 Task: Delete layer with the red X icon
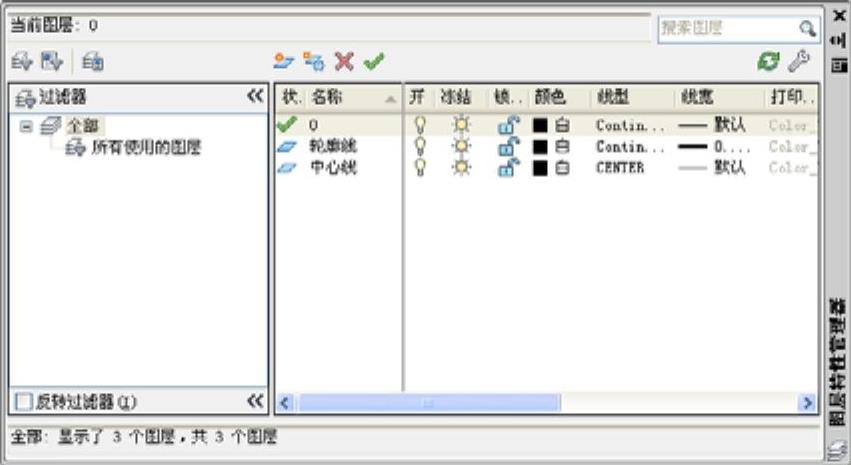(x=344, y=61)
